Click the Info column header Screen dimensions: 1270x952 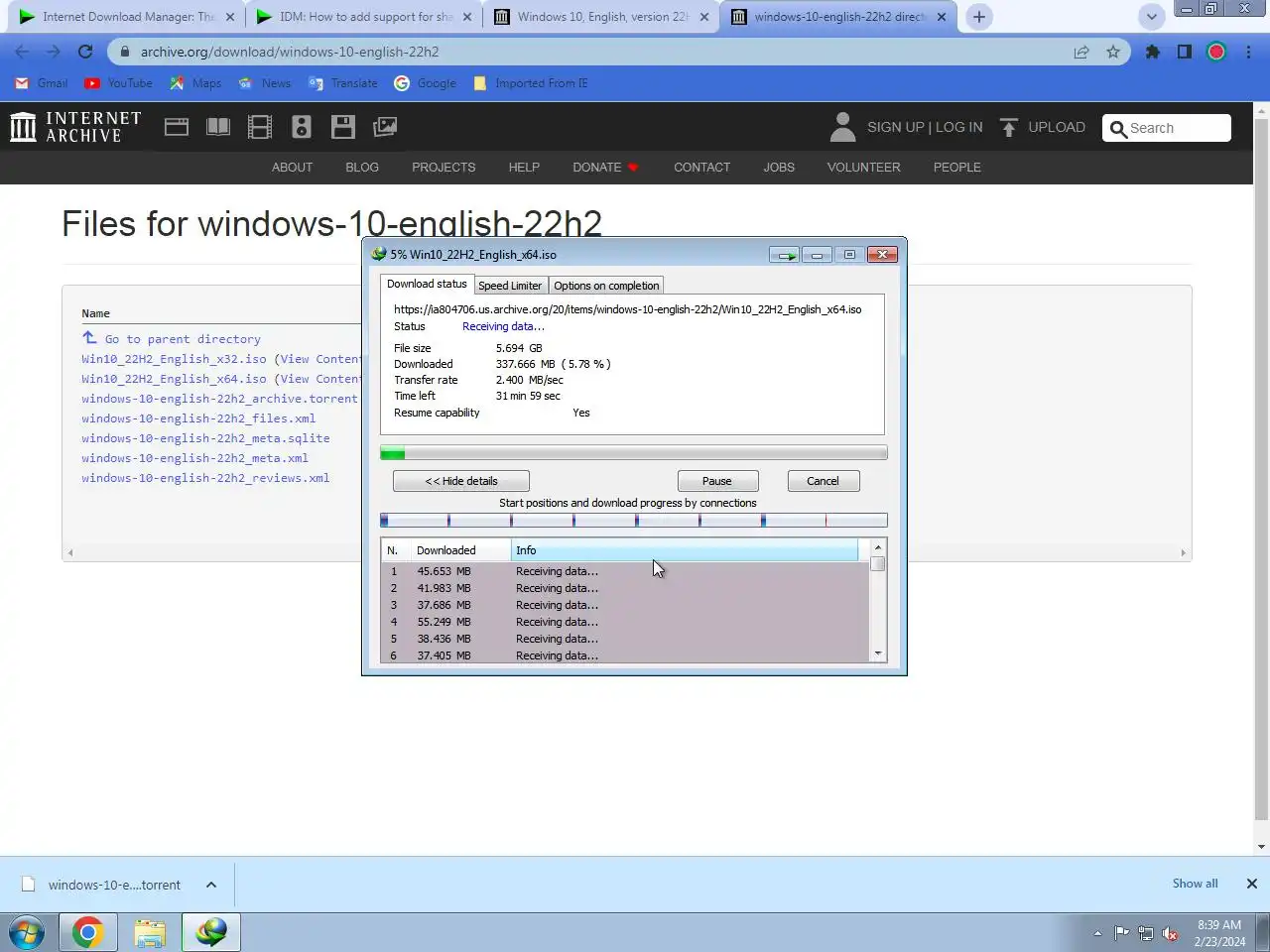click(685, 550)
